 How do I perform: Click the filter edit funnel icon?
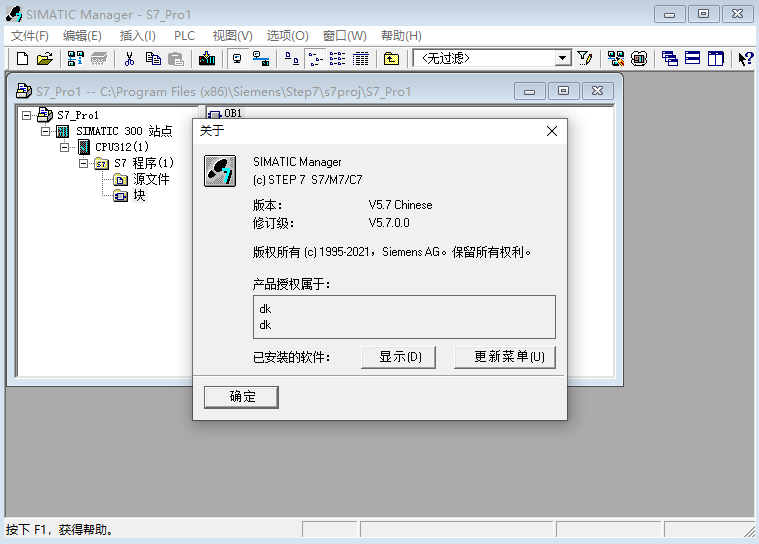585,59
